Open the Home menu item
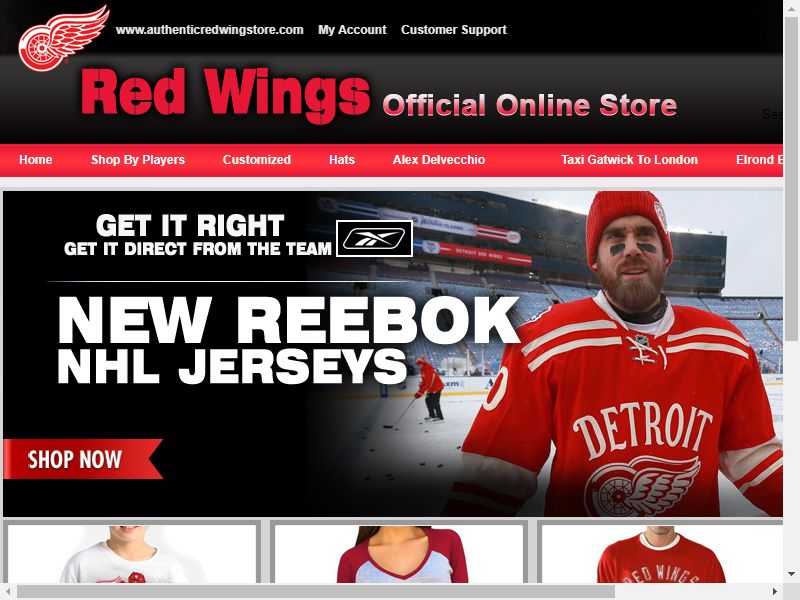Image resolution: width=800 pixels, height=600 pixels. [x=36, y=160]
